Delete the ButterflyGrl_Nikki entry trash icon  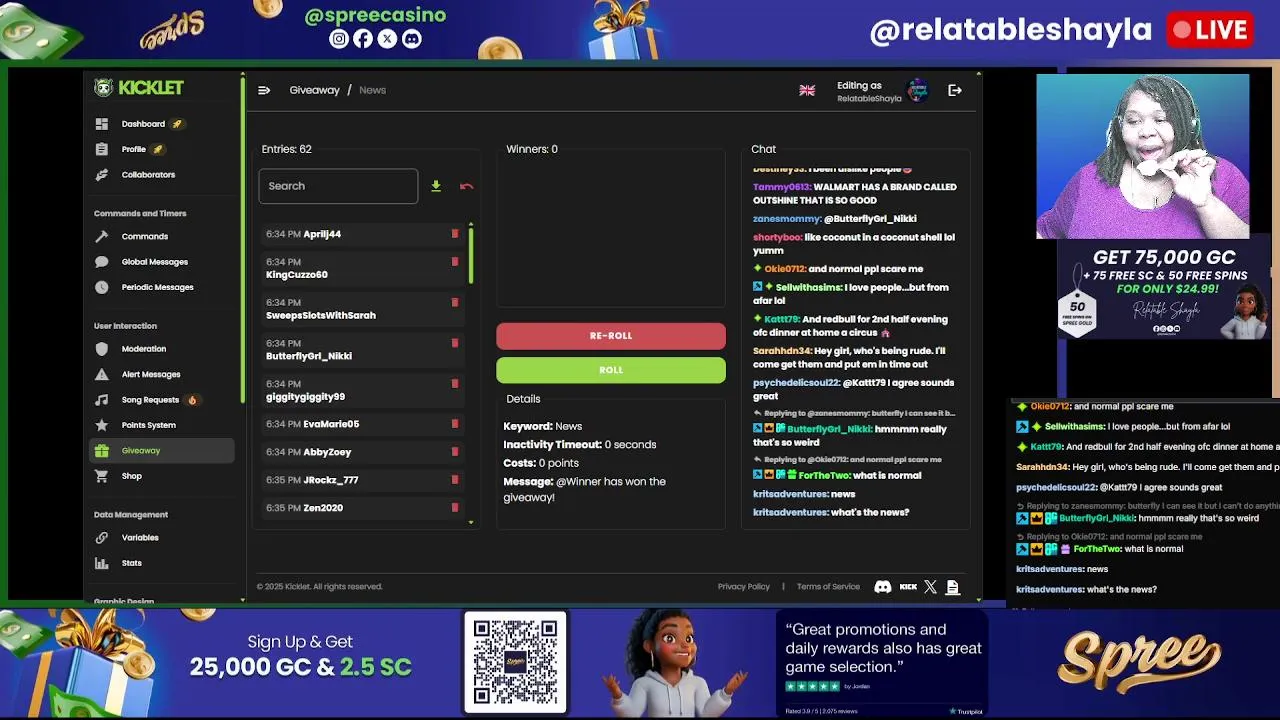[455, 343]
